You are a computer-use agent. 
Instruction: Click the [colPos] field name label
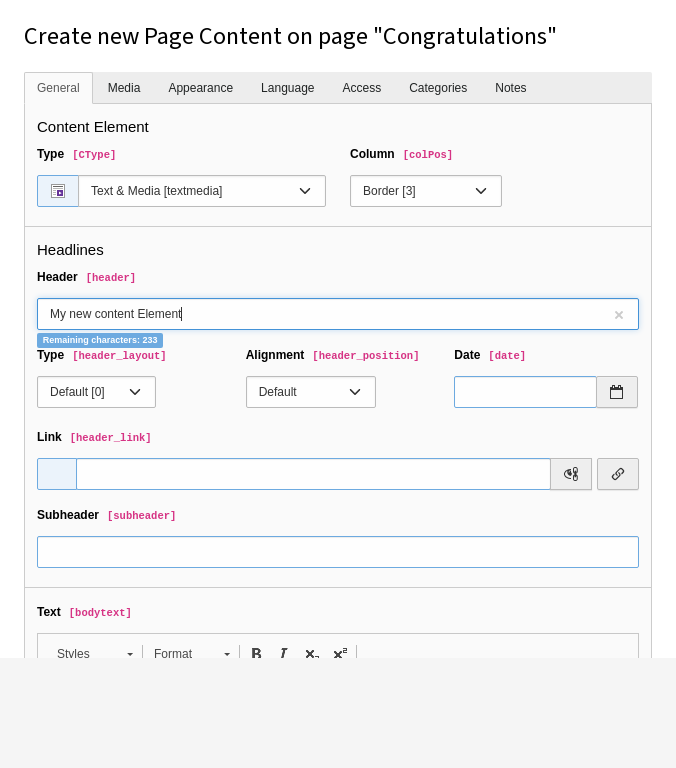[428, 155]
